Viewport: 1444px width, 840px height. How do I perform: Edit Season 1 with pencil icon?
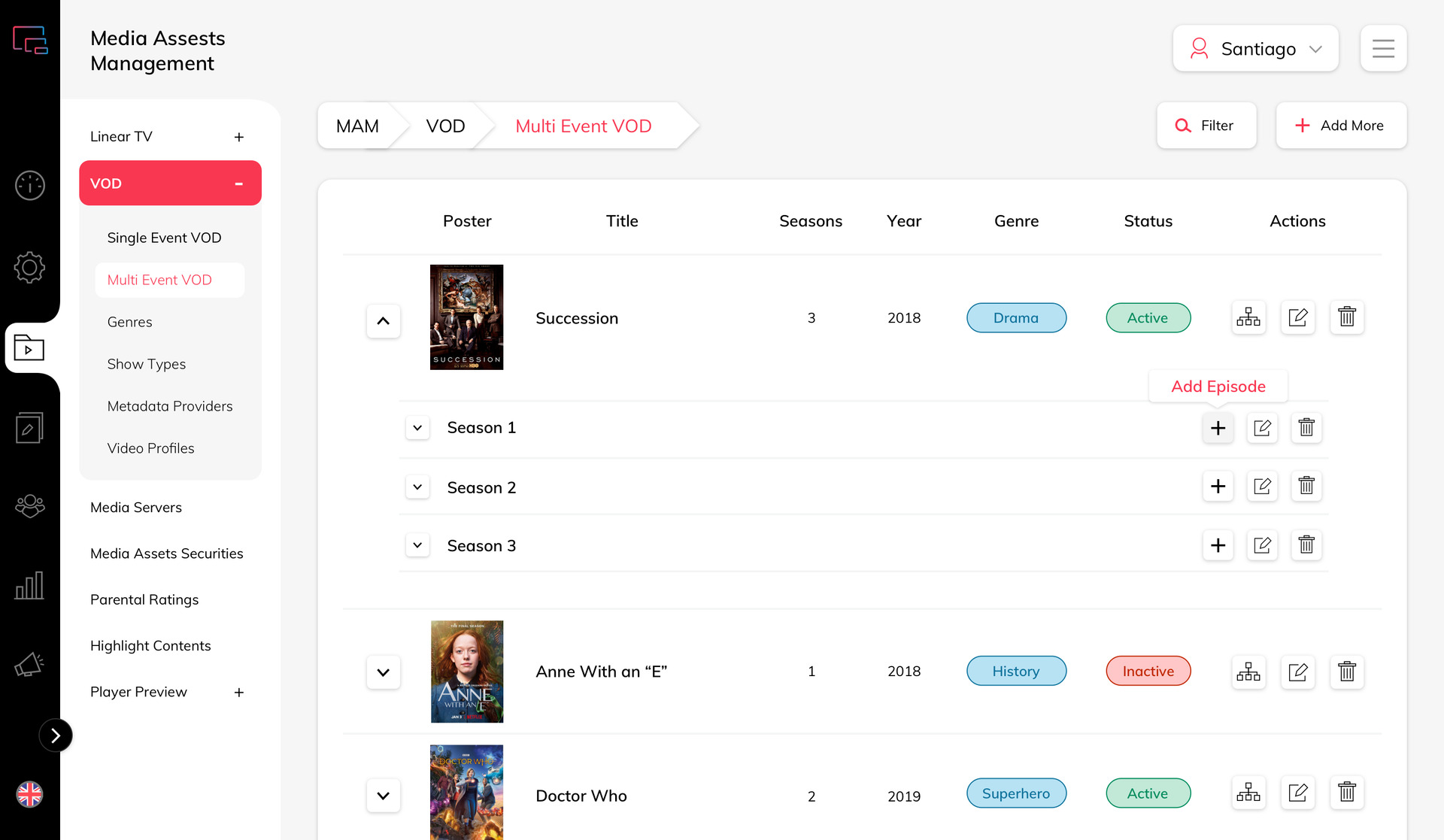pyautogui.click(x=1262, y=428)
